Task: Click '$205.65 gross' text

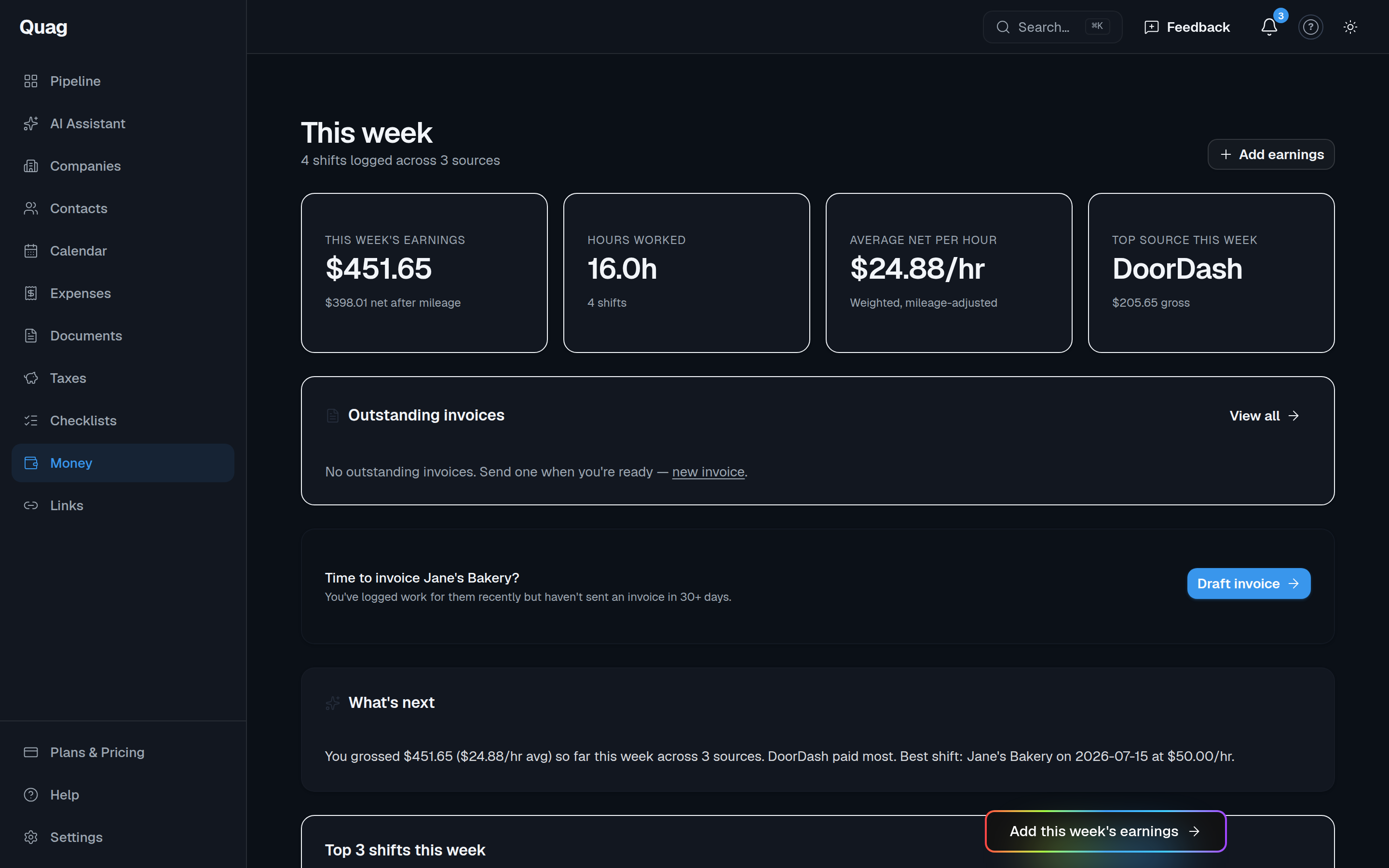Action: (1151, 302)
